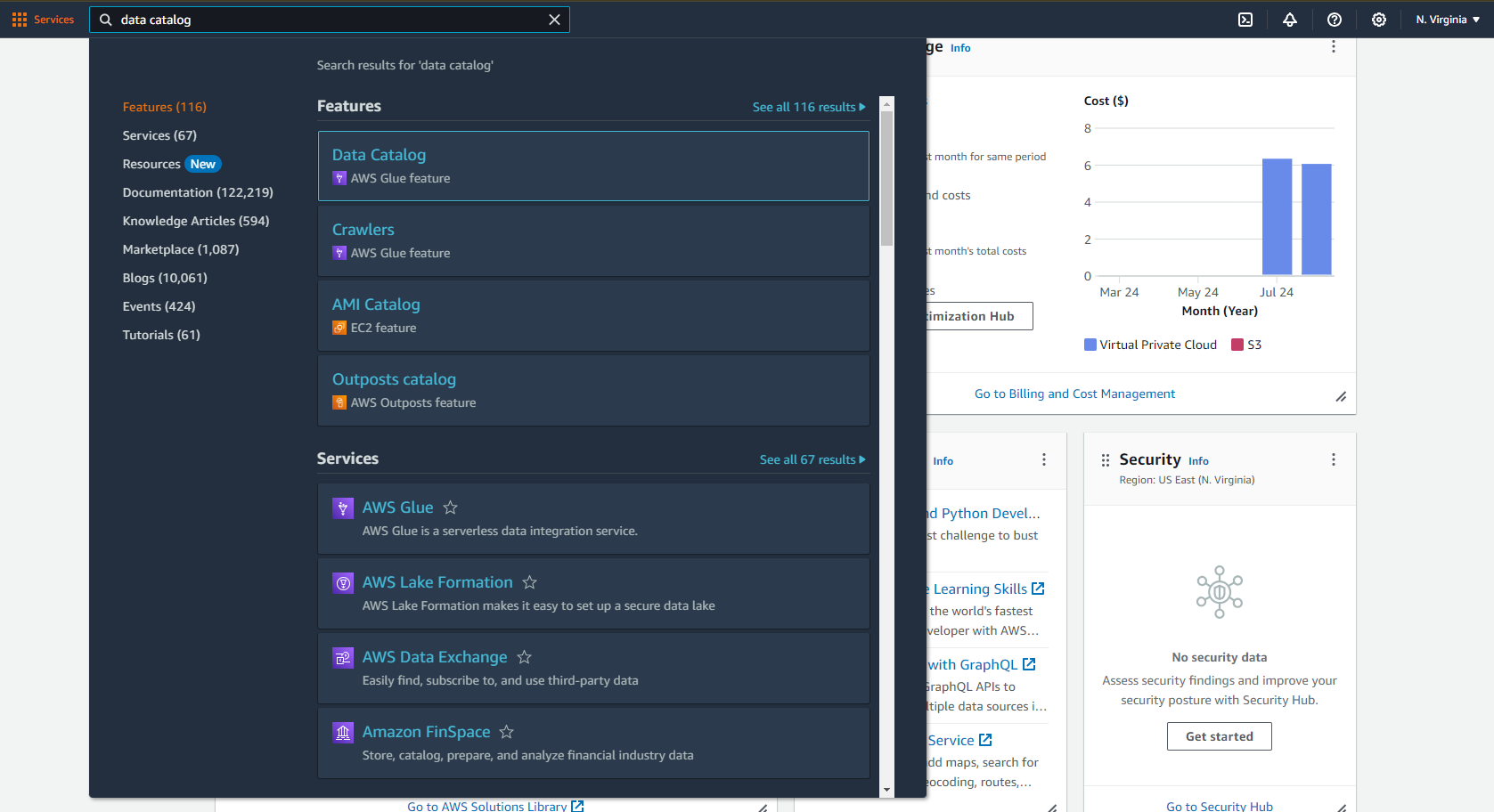Favorite AWS Data Exchange with the star

(525, 657)
